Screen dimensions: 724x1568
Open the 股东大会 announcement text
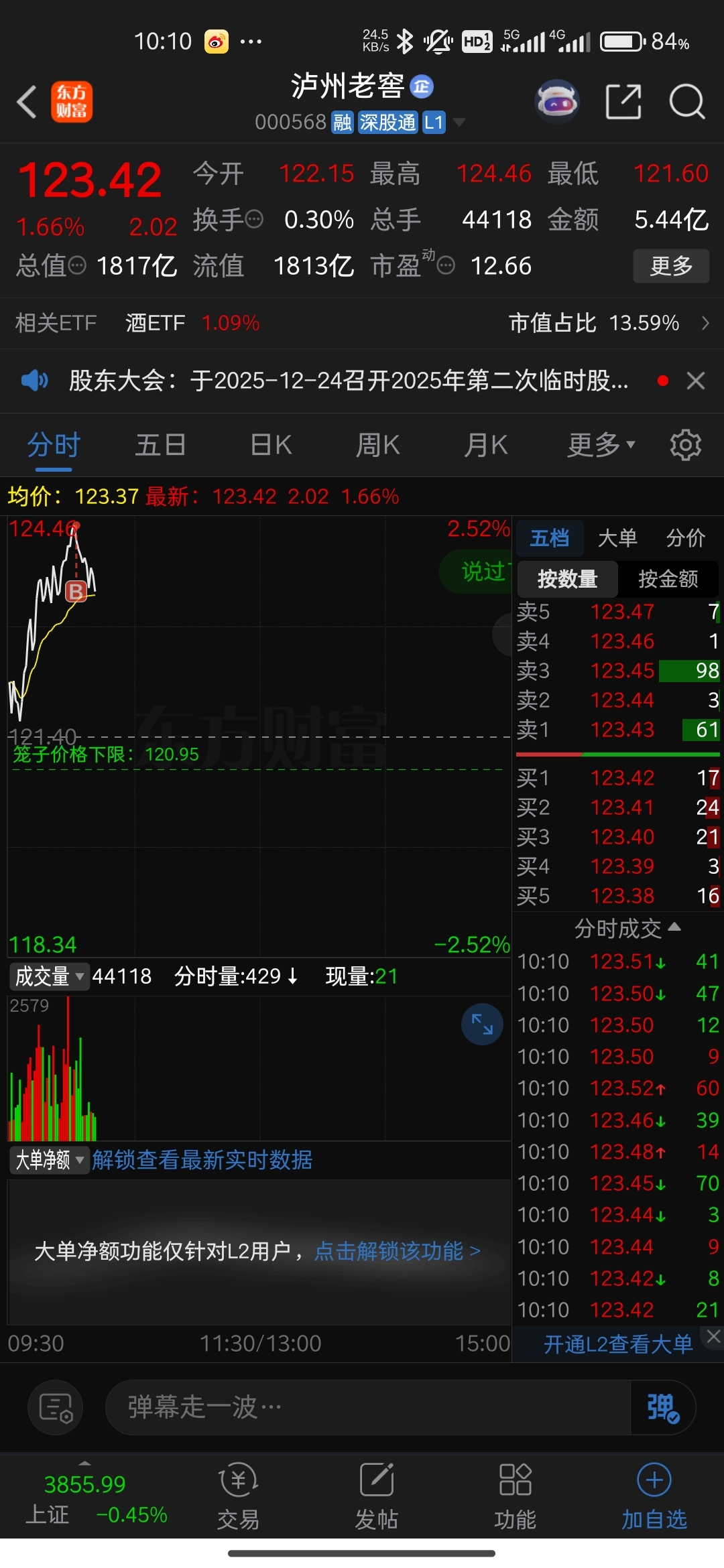tap(349, 381)
